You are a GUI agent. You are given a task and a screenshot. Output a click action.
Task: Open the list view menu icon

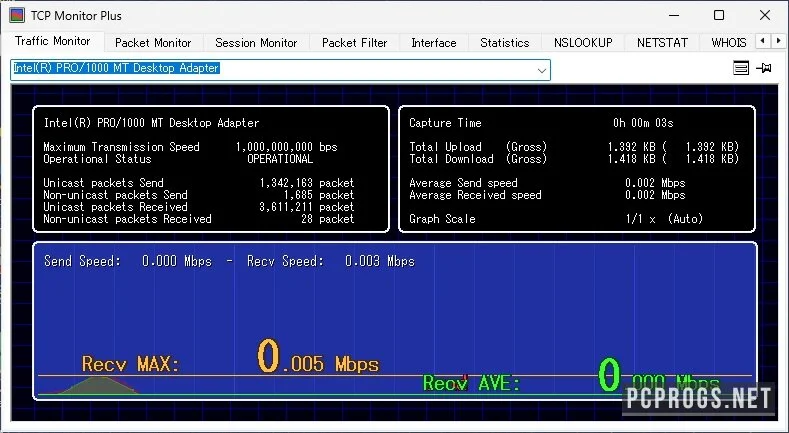click(x=741, y=68)
